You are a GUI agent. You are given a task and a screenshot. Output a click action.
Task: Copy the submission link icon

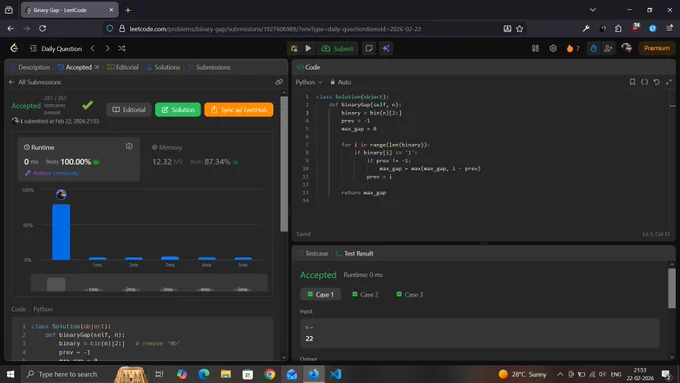(x=279, y=82)
